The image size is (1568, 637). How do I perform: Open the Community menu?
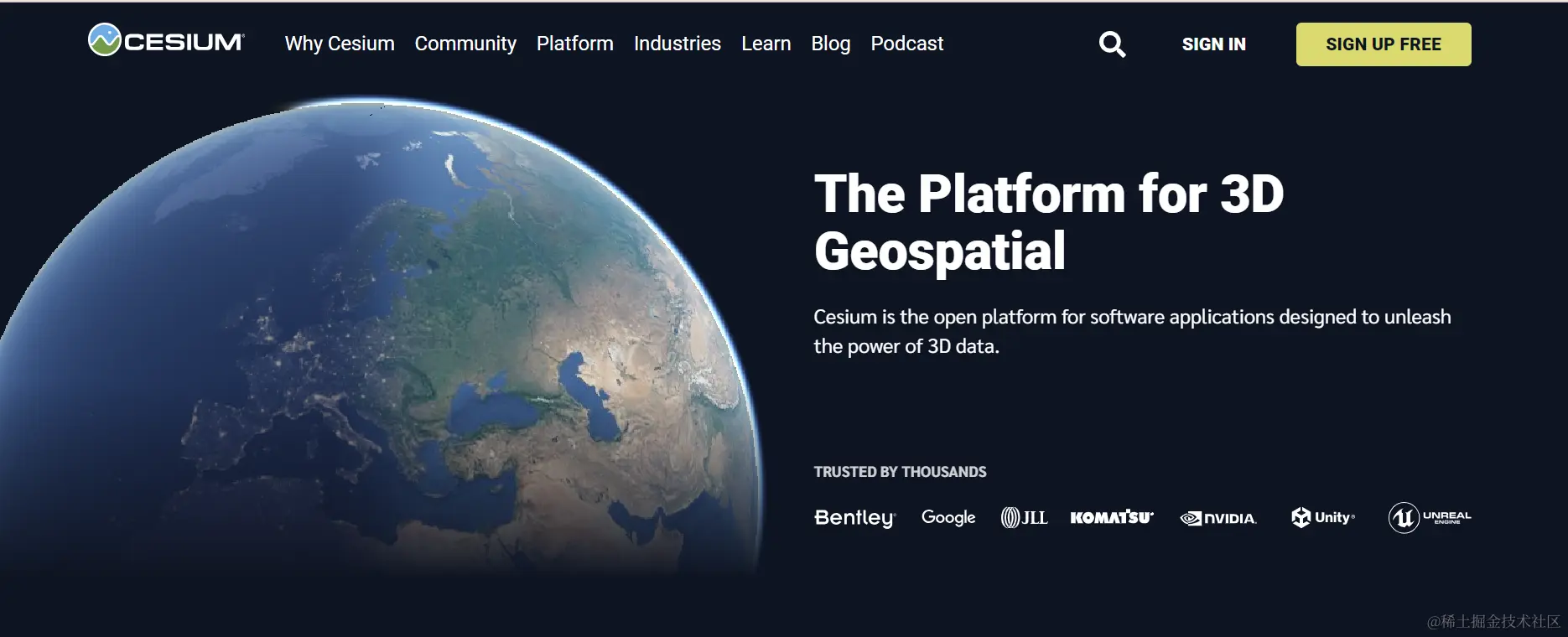(x=465, y=44)
